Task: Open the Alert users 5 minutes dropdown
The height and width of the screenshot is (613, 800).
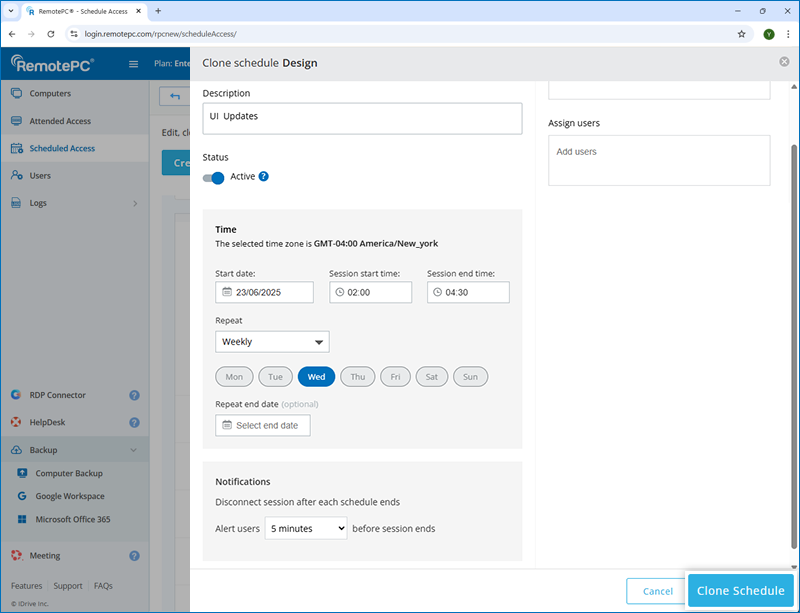Action: pos(306,528)
